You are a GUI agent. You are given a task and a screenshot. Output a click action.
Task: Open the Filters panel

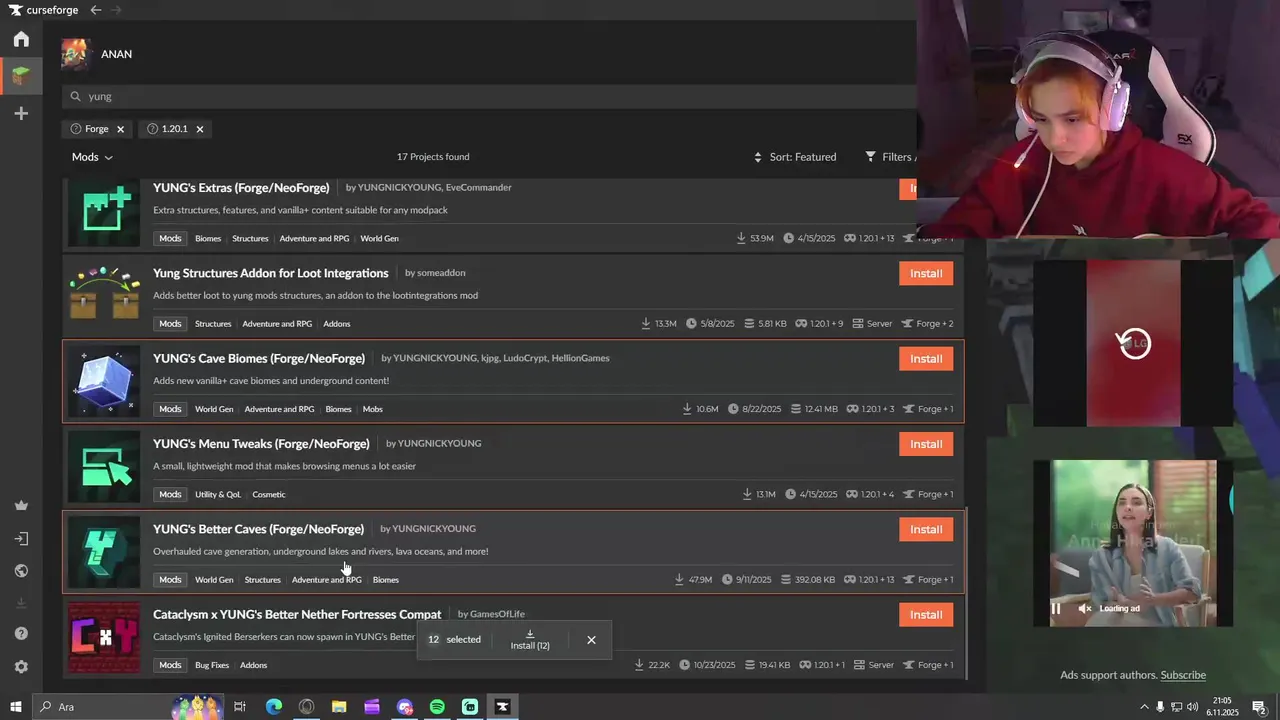(x=890, y=157)
